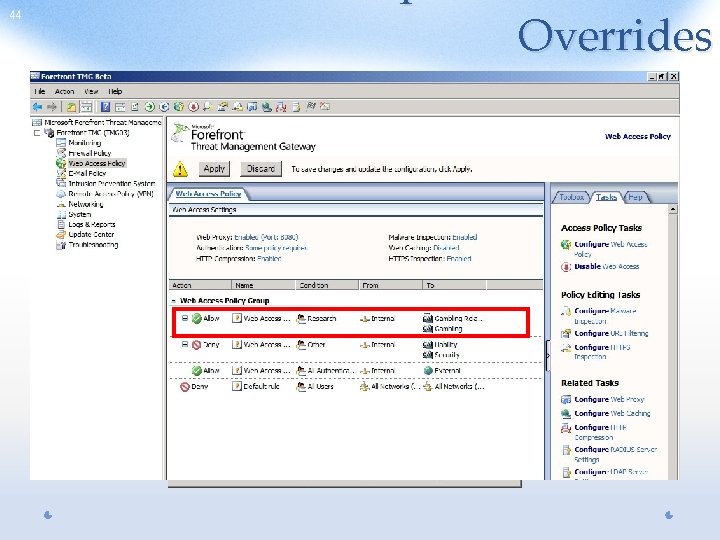The height and width of the screenshot is (540, 720).
Task: Click the Disable Web Access link
Action: click(x=606, y=266)
